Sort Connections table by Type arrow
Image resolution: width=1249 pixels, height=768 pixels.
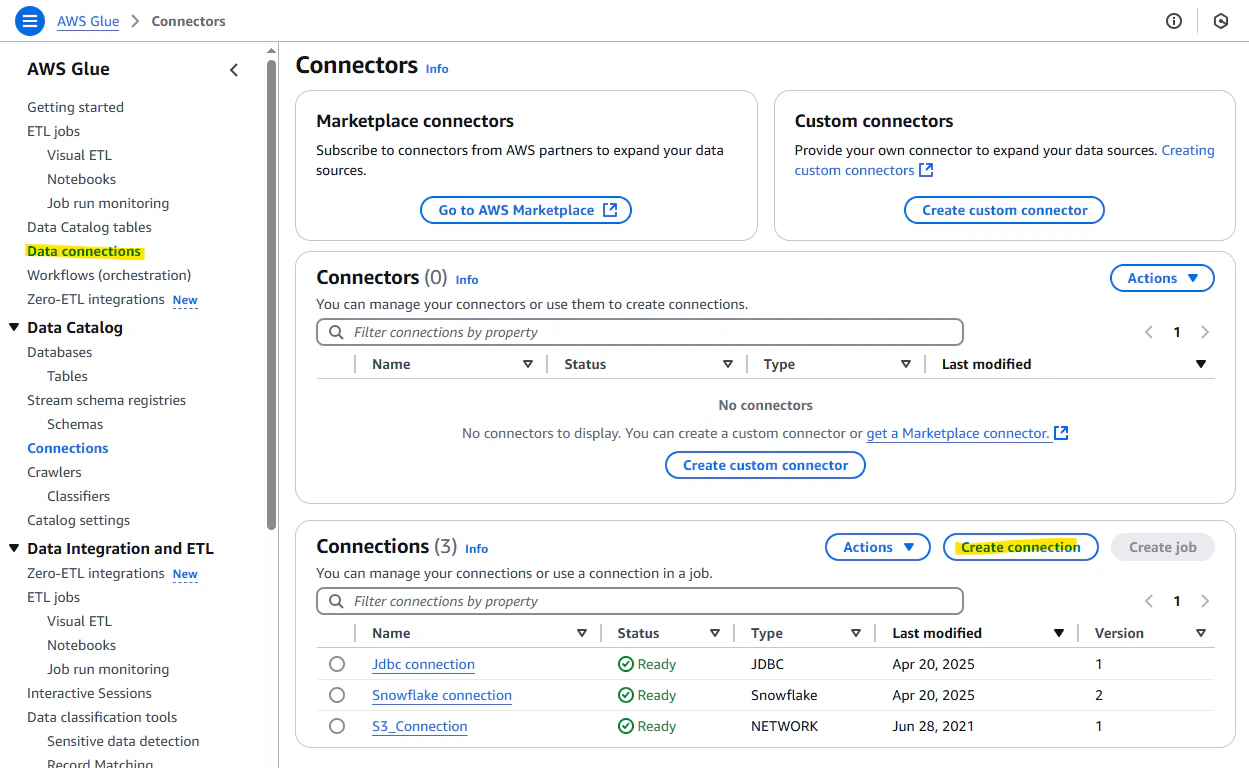click(856, 633)
